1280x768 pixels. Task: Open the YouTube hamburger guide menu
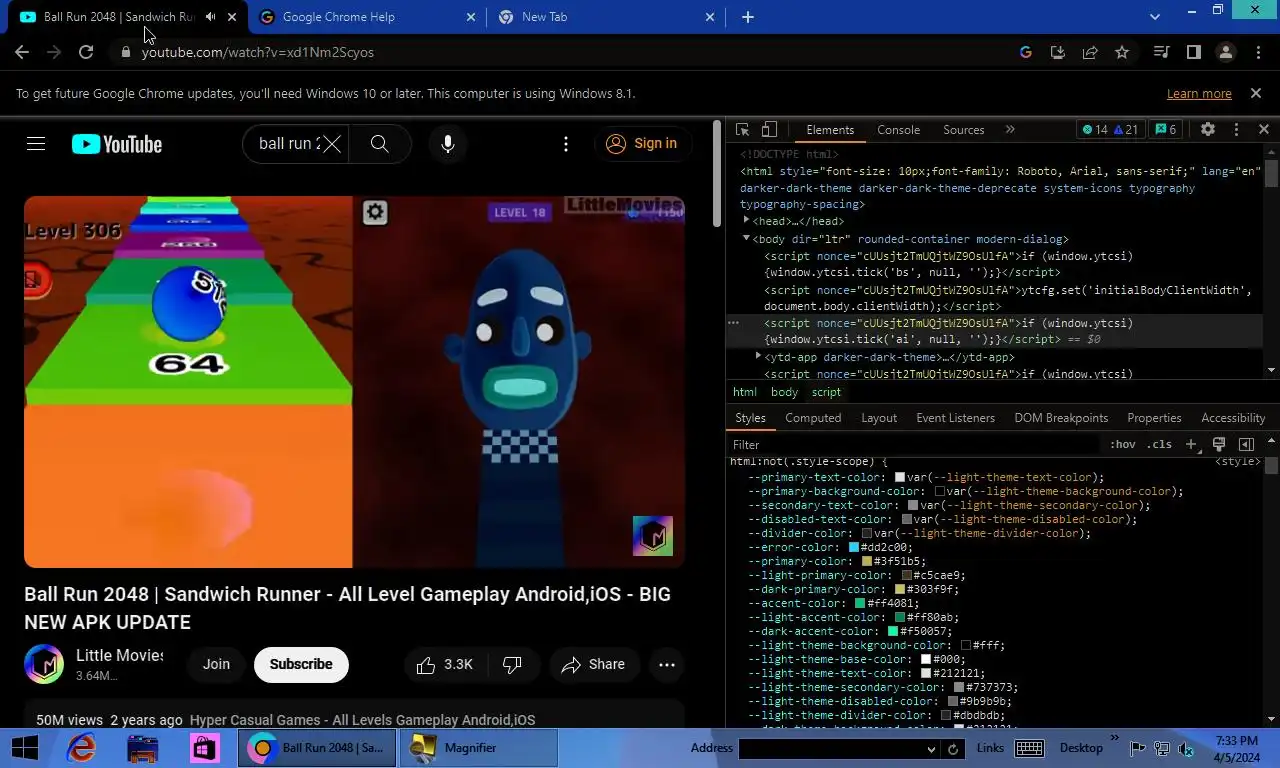[x=36, y=144]
